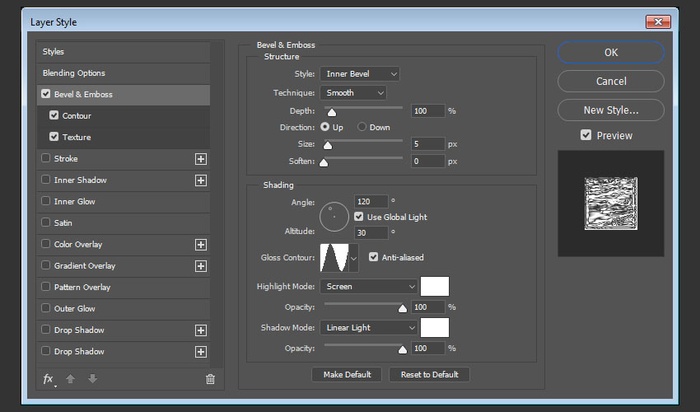
Task: Select the Down direction radio button
Action: click(362, 128)
